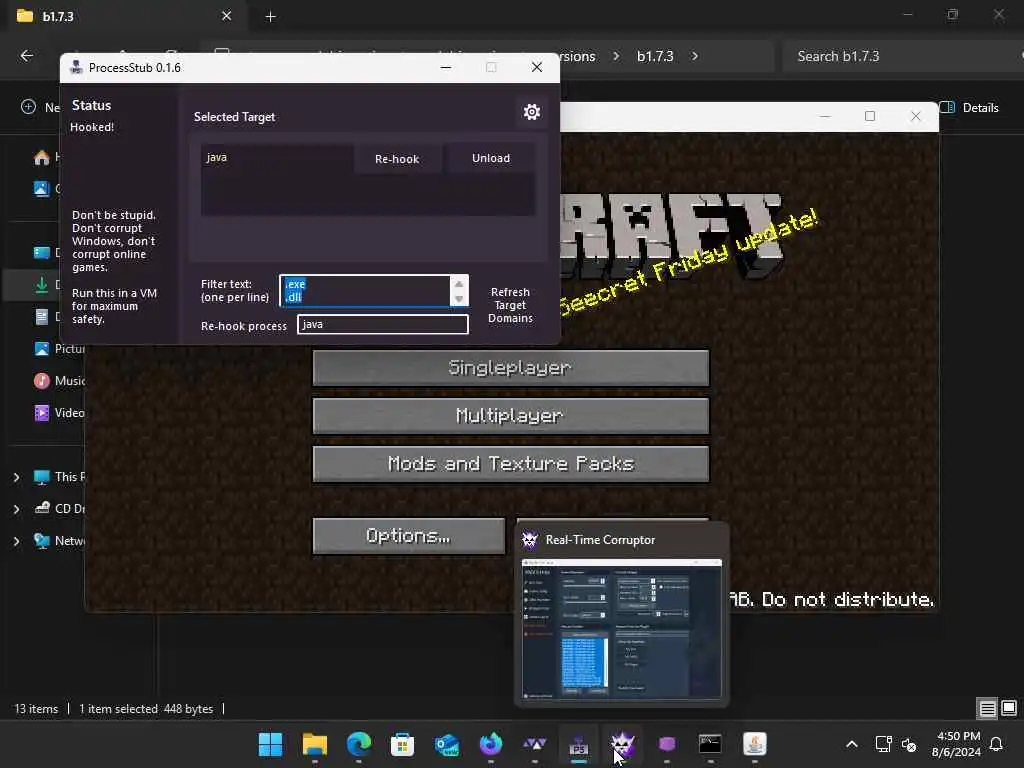Switch to the Command Prompt taskbar icon

[x=710, y=744]
